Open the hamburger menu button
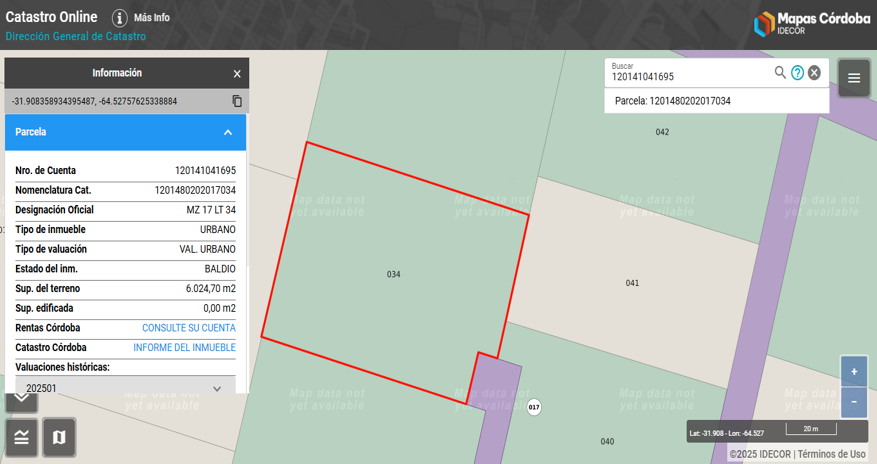 click(x=853, y=78)
